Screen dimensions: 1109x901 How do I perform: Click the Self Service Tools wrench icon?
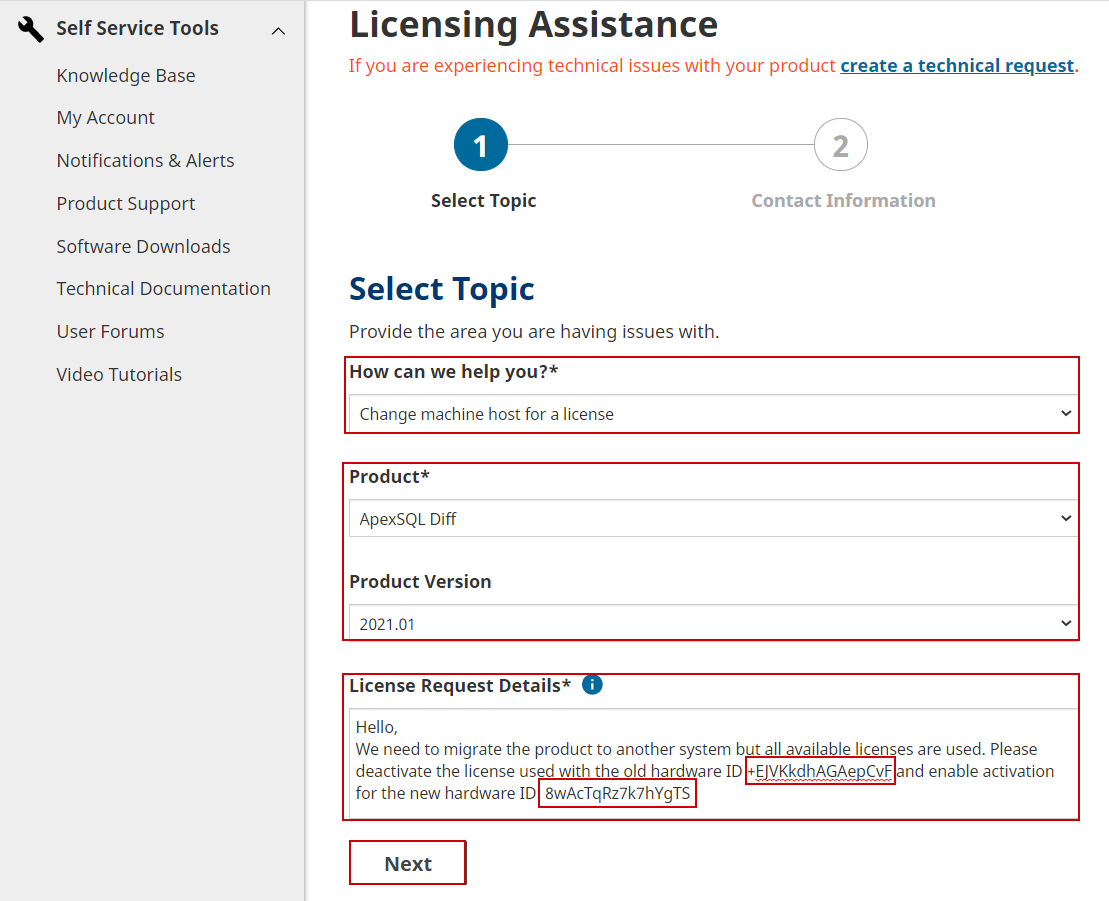[30, 29]
